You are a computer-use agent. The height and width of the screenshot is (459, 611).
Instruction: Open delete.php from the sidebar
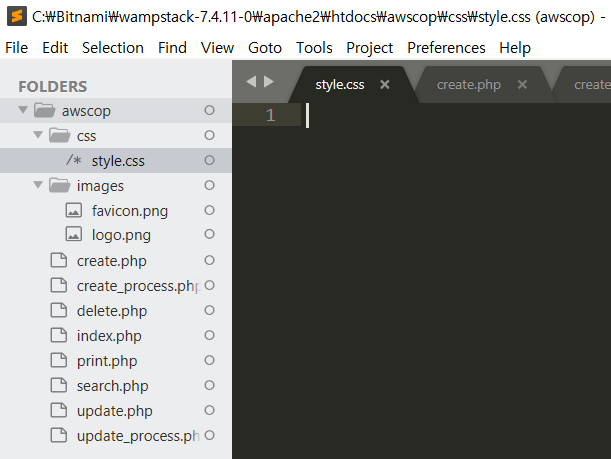(x=112, y=311)
